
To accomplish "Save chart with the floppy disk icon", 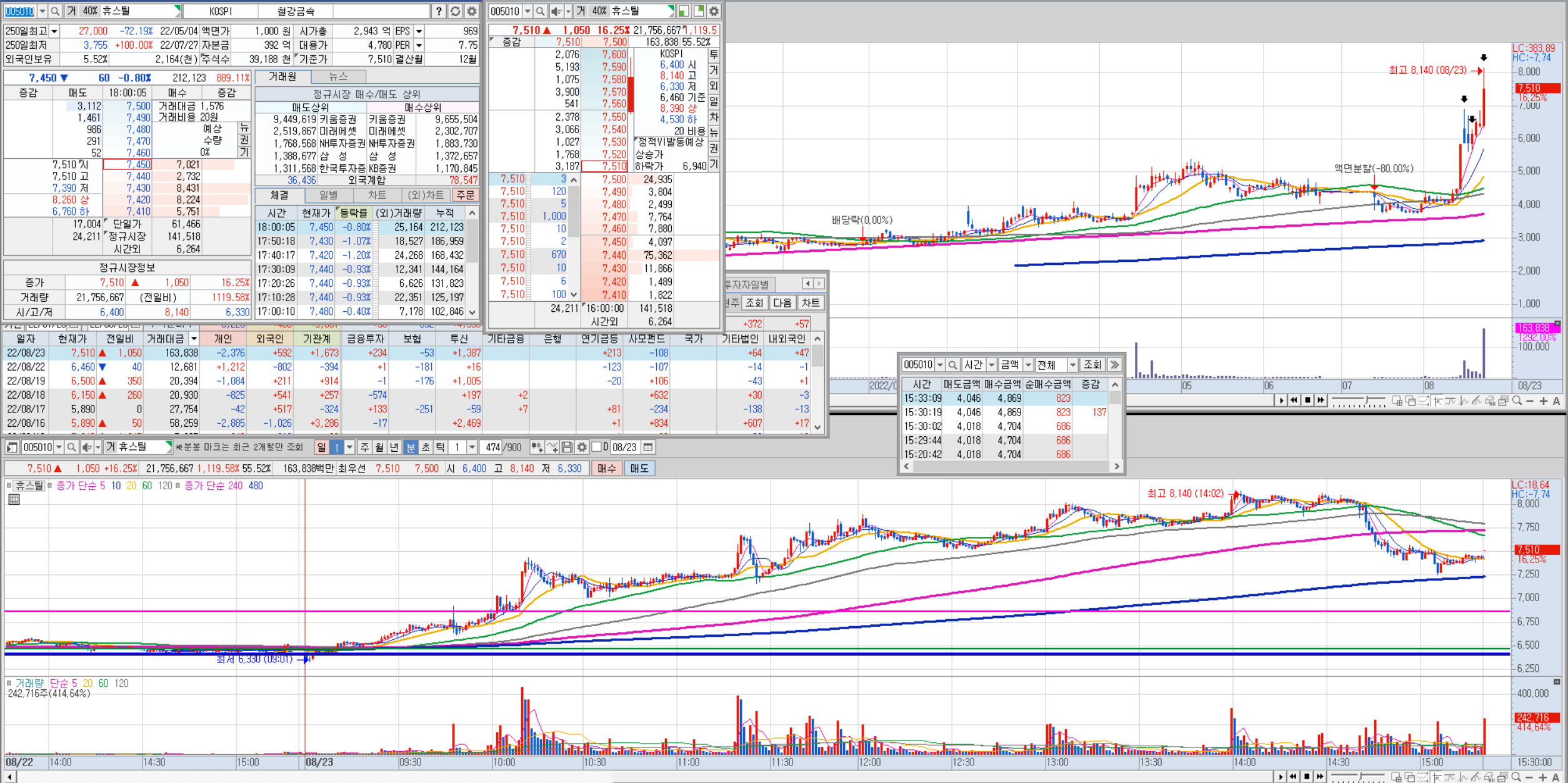I will (567, 447).
